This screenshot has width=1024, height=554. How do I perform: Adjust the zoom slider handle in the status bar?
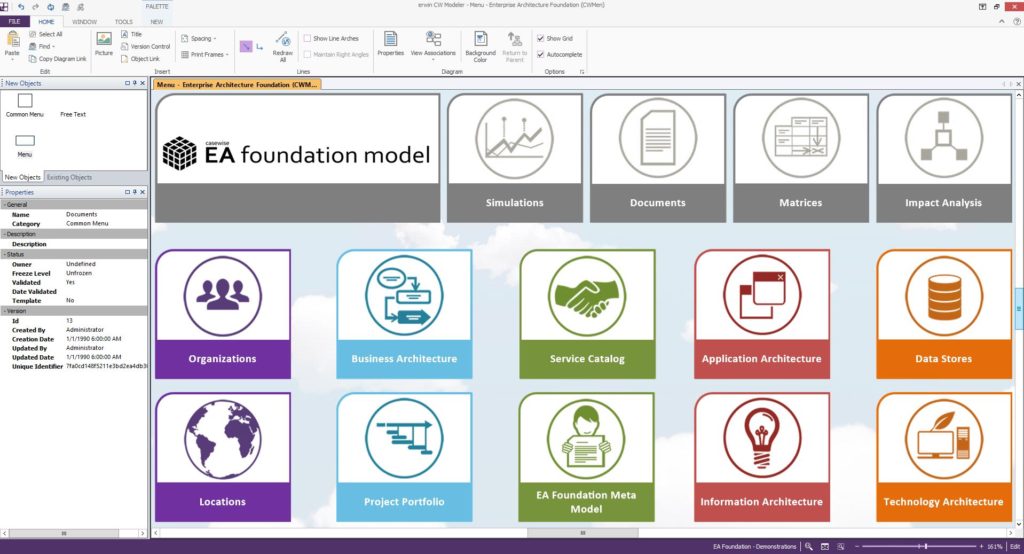(926, 546)
